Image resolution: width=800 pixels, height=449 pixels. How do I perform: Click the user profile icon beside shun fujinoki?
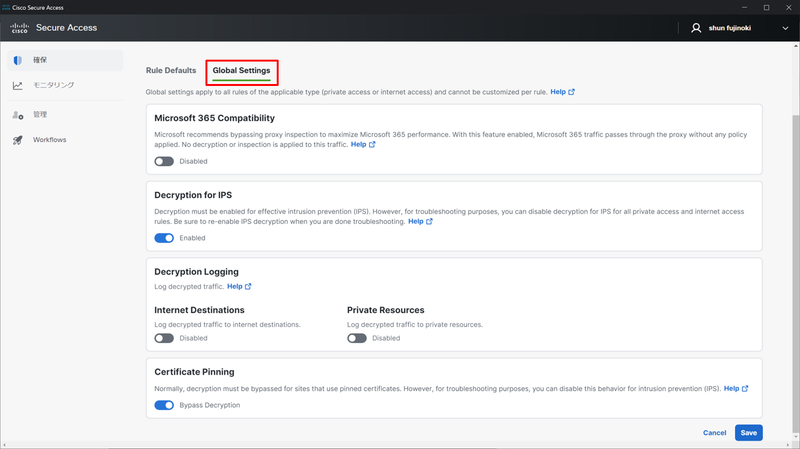point(696,28)
